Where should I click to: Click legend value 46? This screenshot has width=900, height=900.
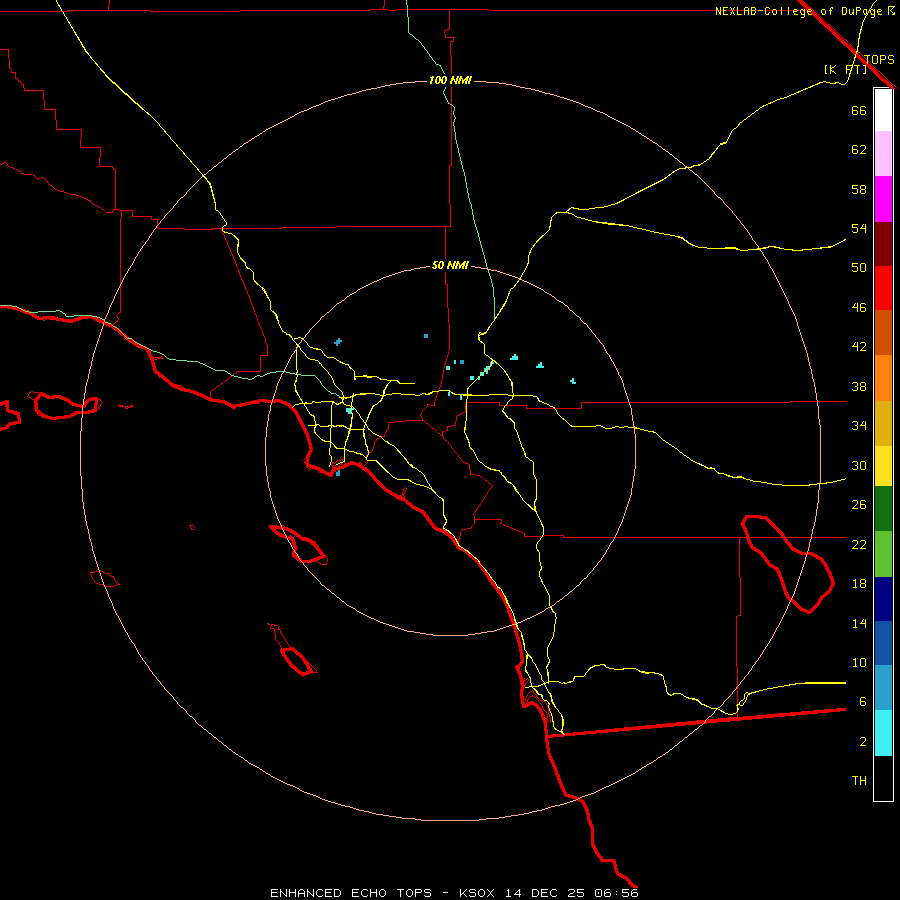click(x=859, y=308)
